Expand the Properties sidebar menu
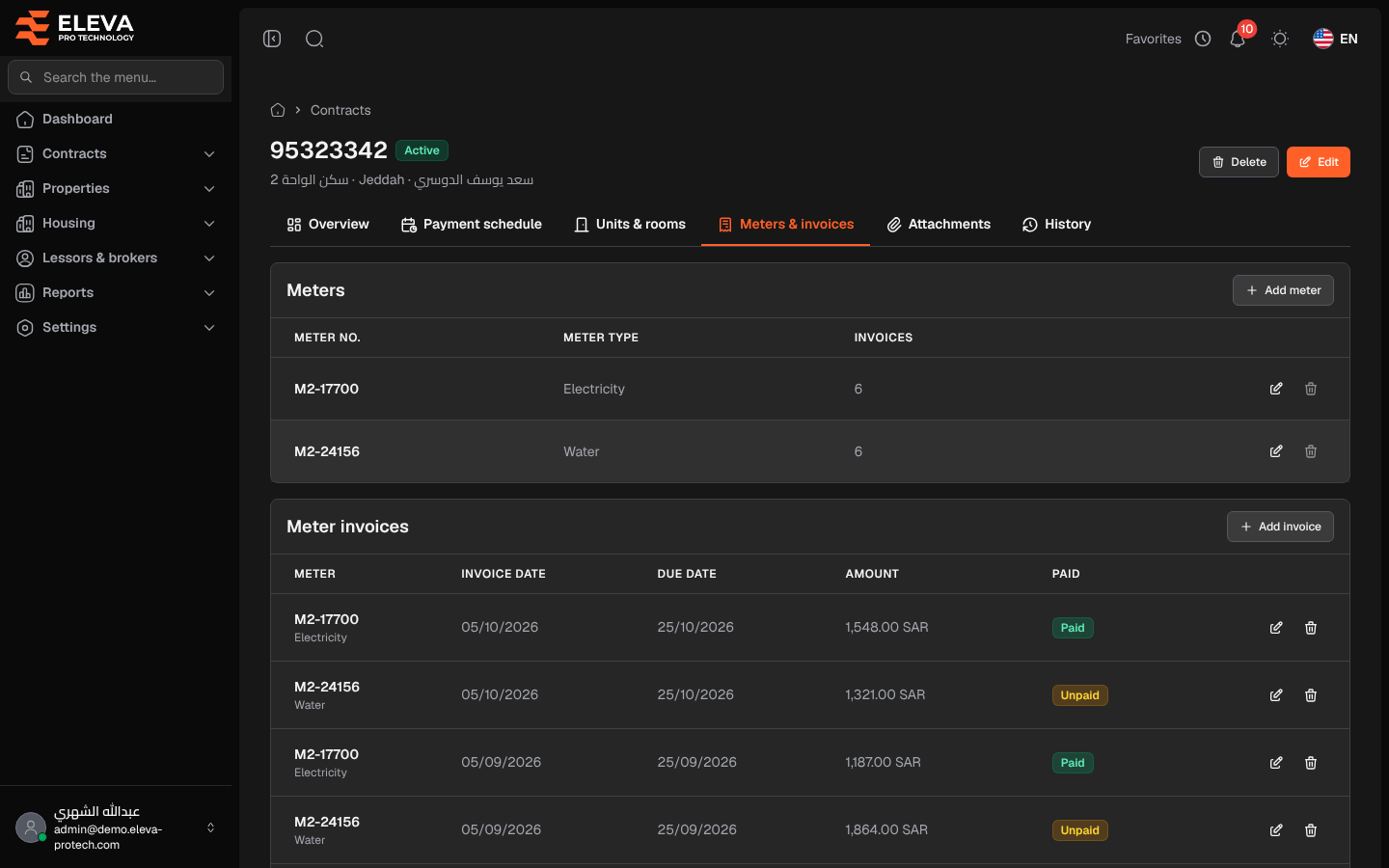 [116, 188]
